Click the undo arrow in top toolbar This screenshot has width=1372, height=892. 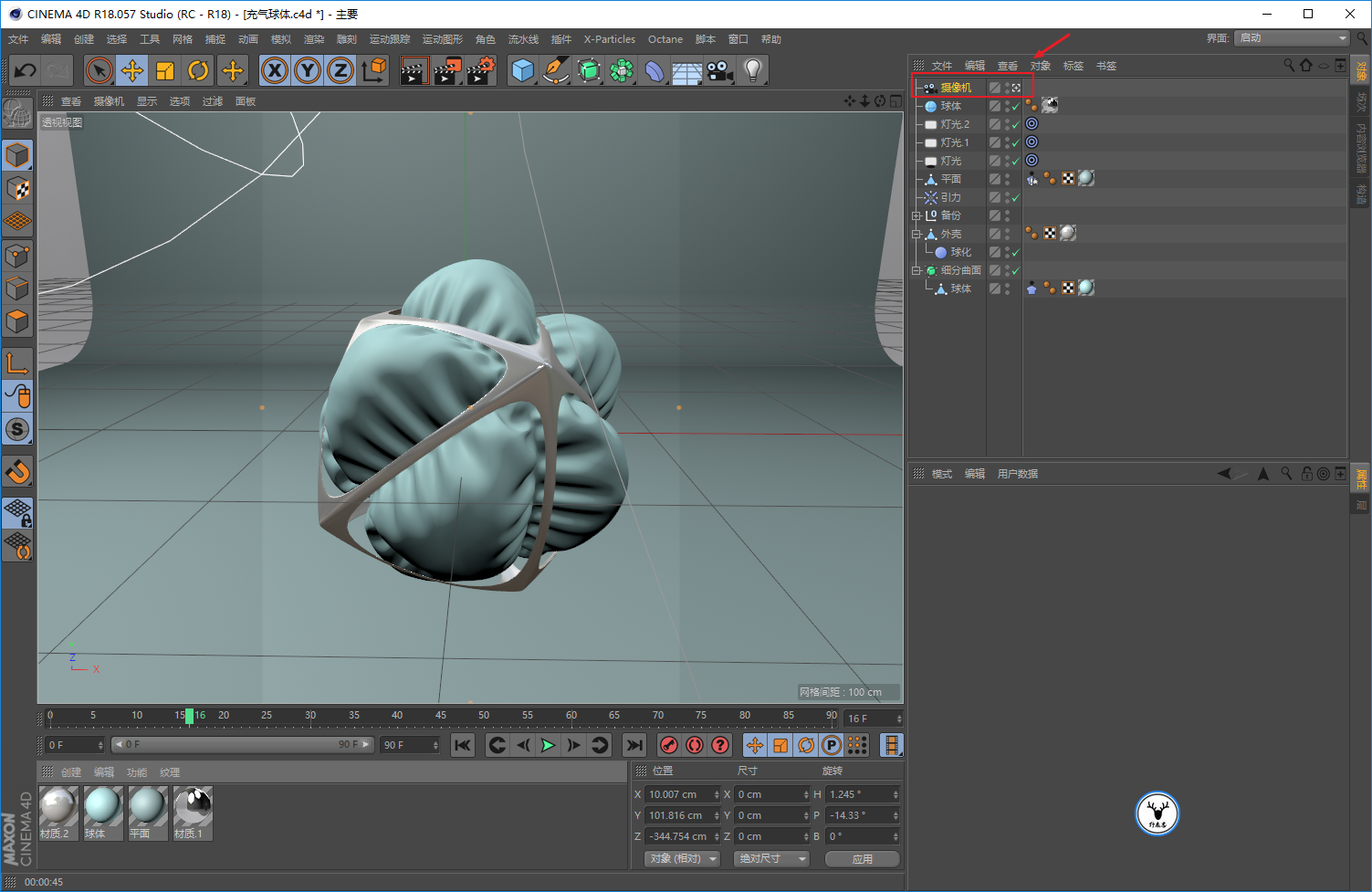pos(26,70)
